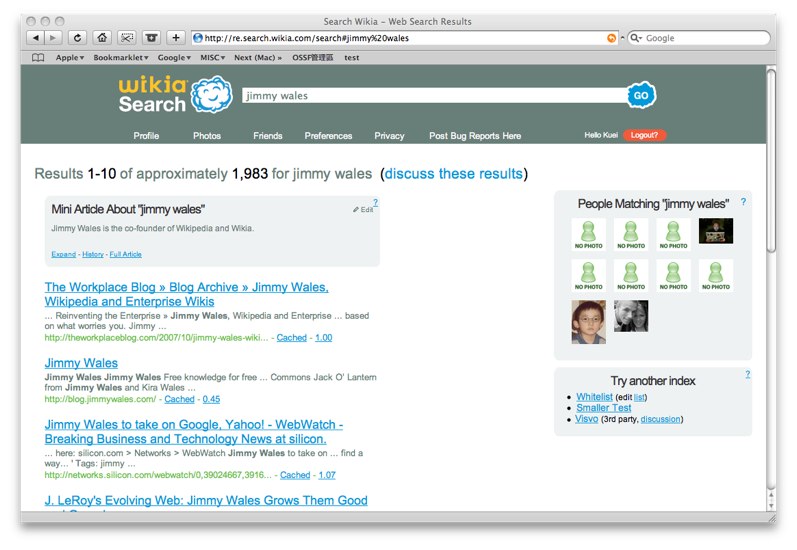
Task: Open Cached link for blog.jimmywales.com result
Action: 179,399
